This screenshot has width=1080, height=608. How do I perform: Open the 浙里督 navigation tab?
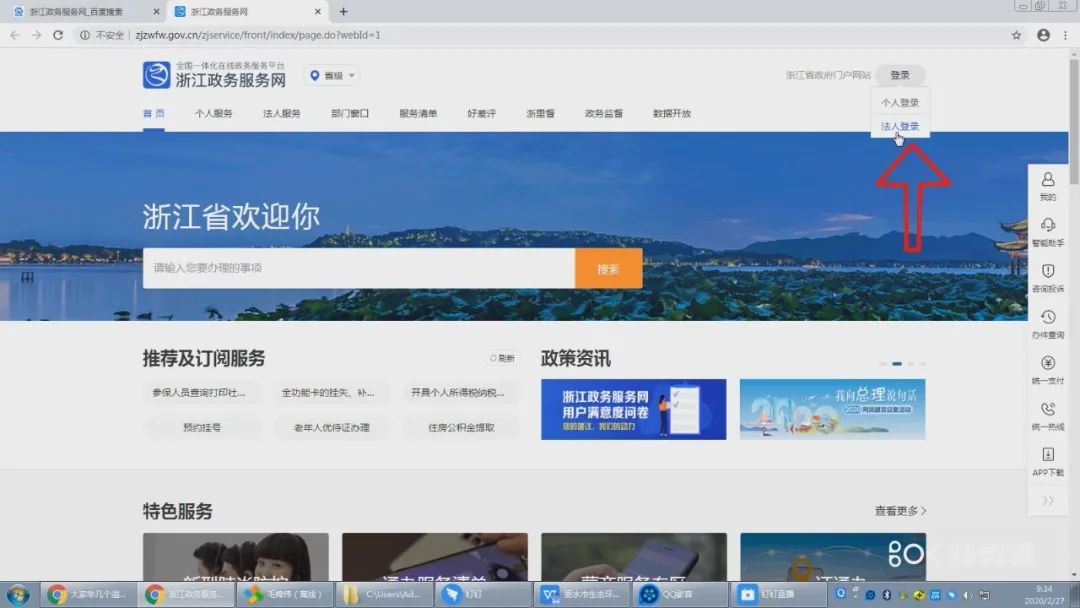tap(540, 114)
